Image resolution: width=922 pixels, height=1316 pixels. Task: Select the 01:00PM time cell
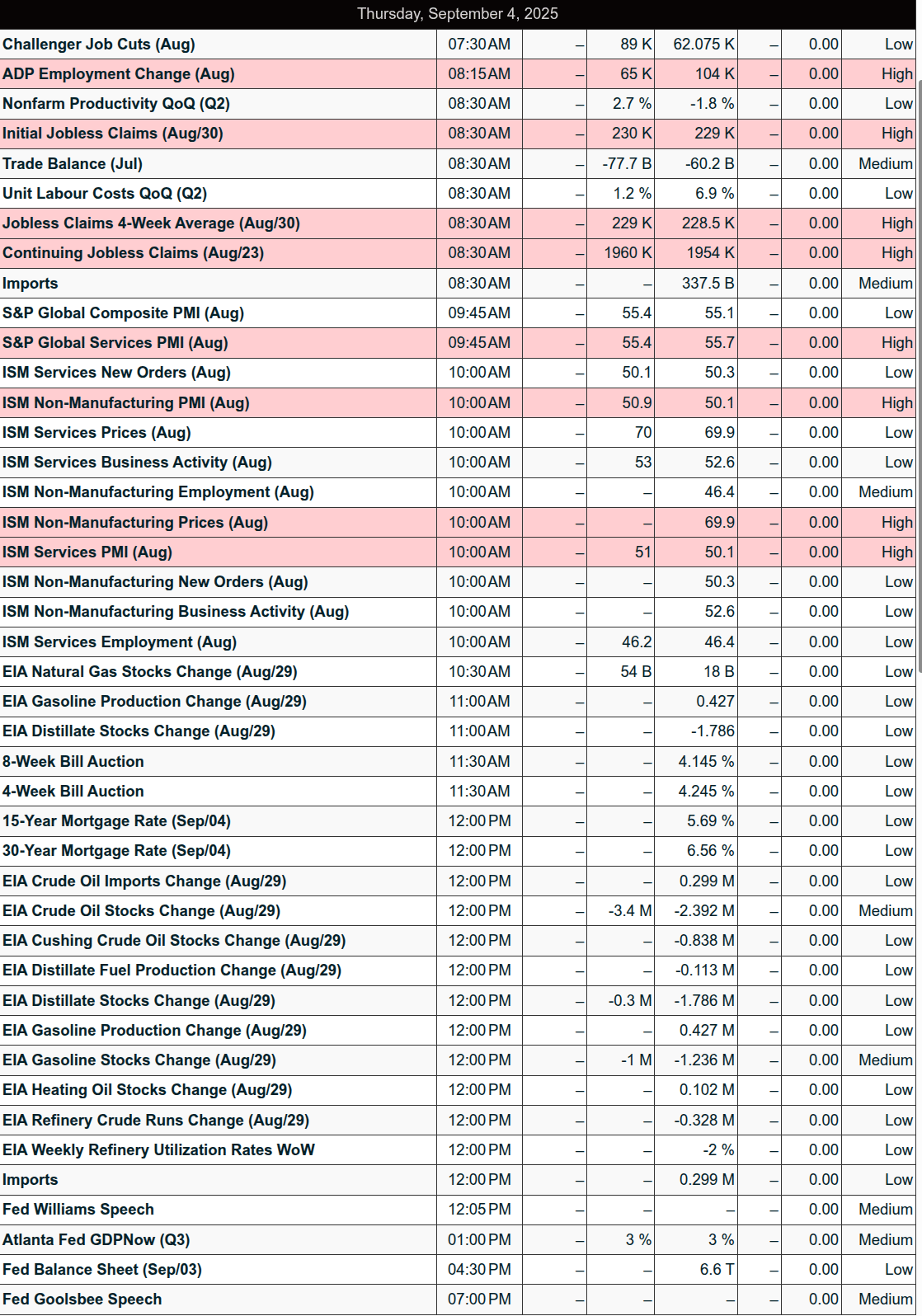479,1240
